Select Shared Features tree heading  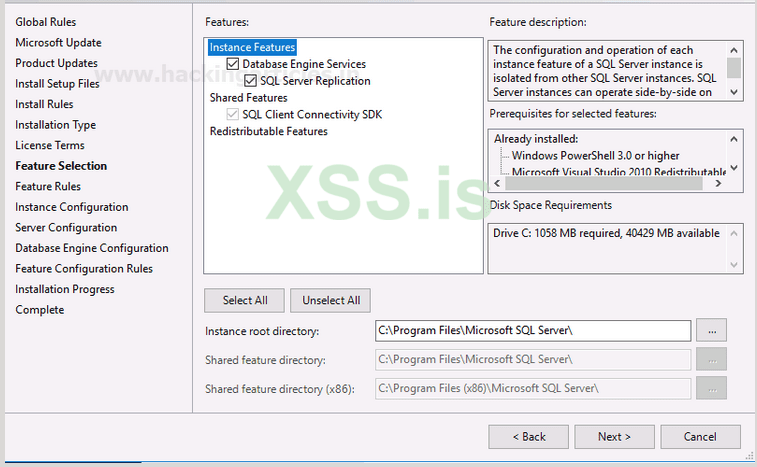248,98
